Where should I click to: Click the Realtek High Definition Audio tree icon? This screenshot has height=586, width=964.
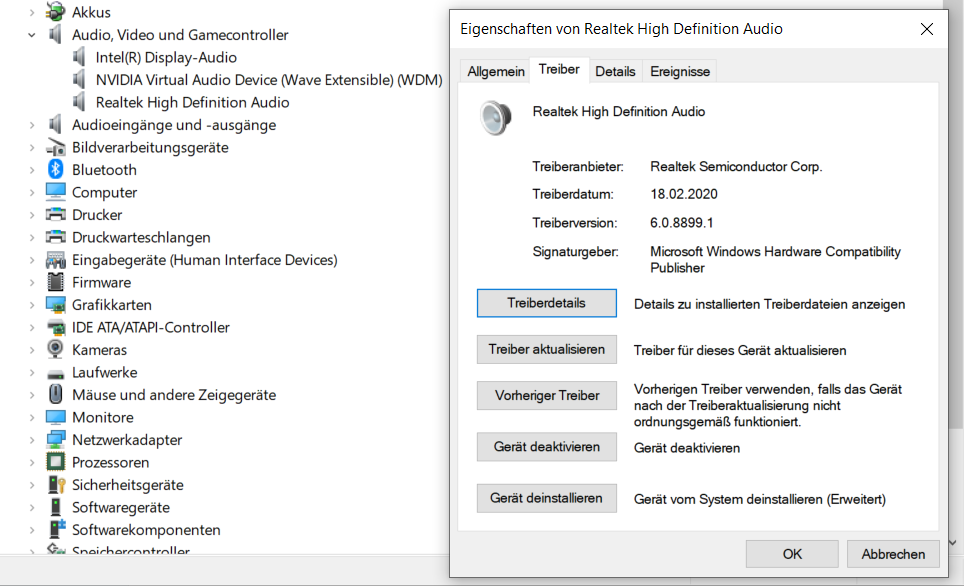[79, 102]
